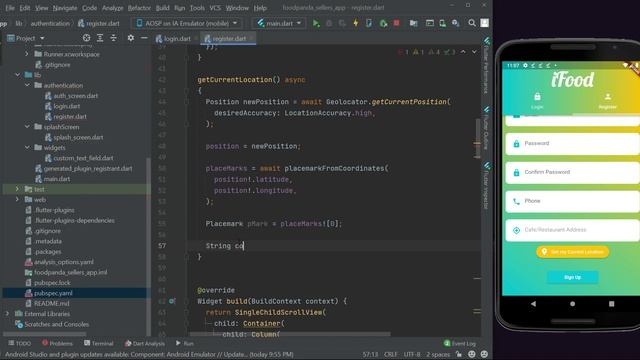Open Flutter Performance side panel
This screenshot has height=360, width=640.
[486, 65]
